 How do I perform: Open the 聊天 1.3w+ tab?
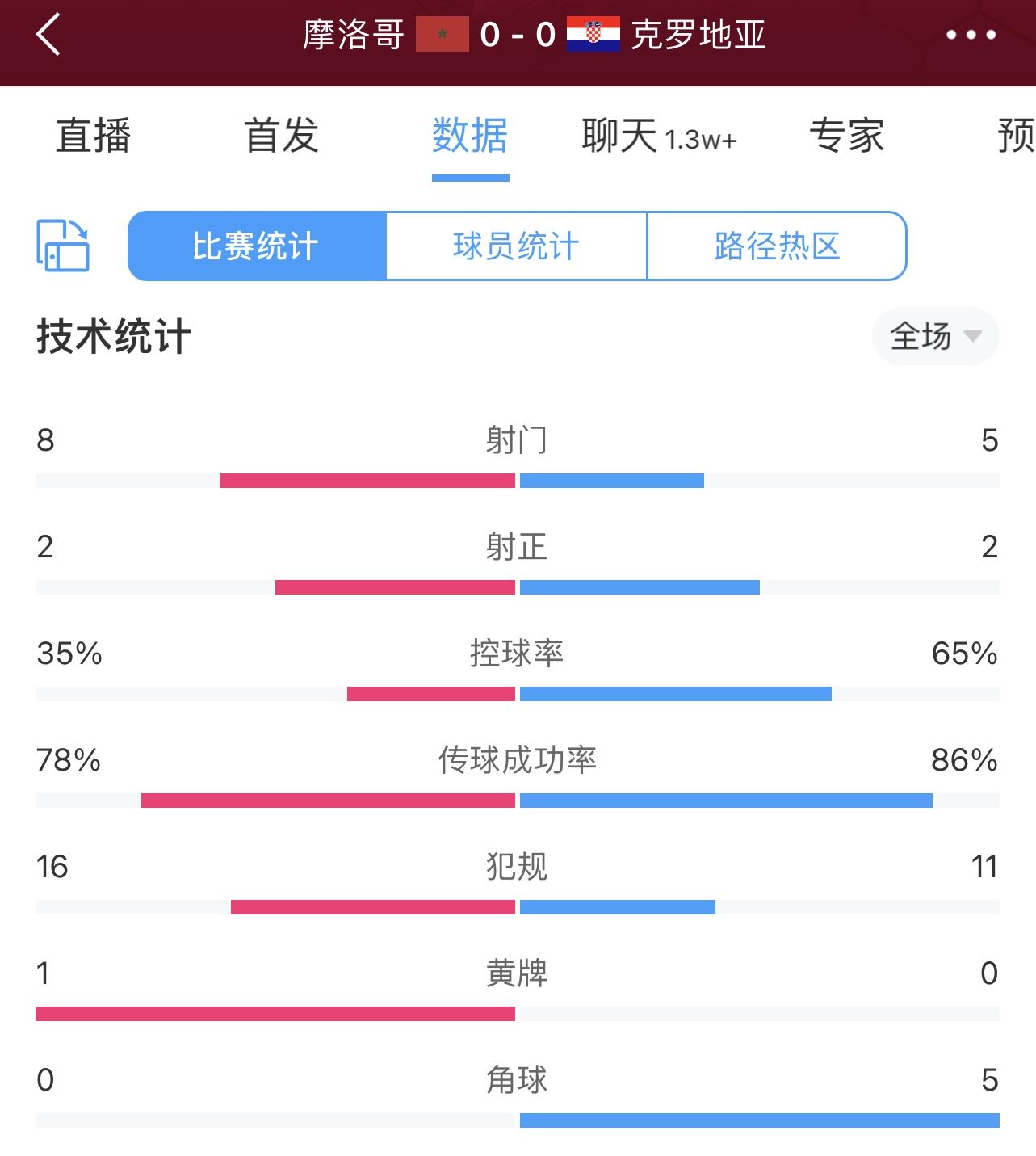coord(659,136)
